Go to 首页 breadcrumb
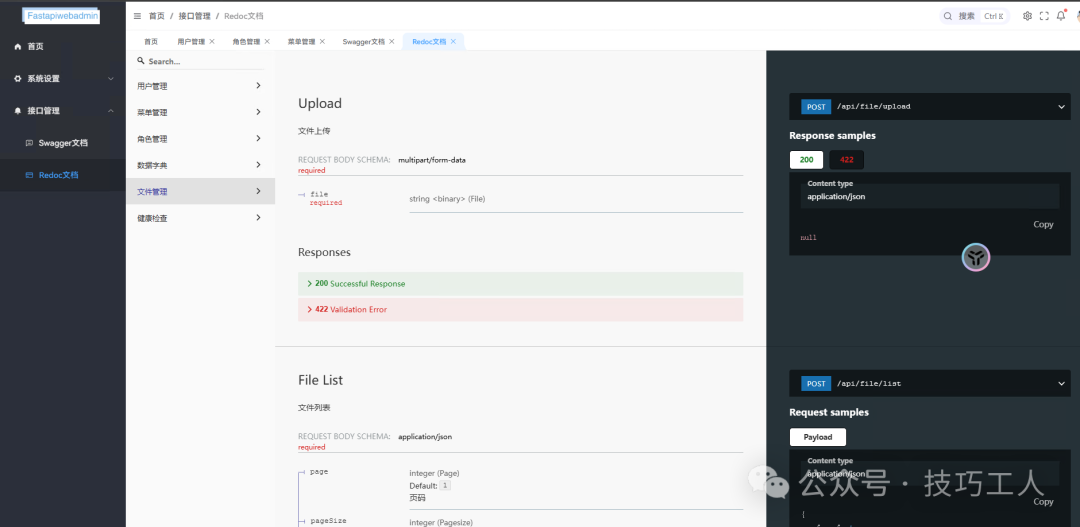 [156, 16]
